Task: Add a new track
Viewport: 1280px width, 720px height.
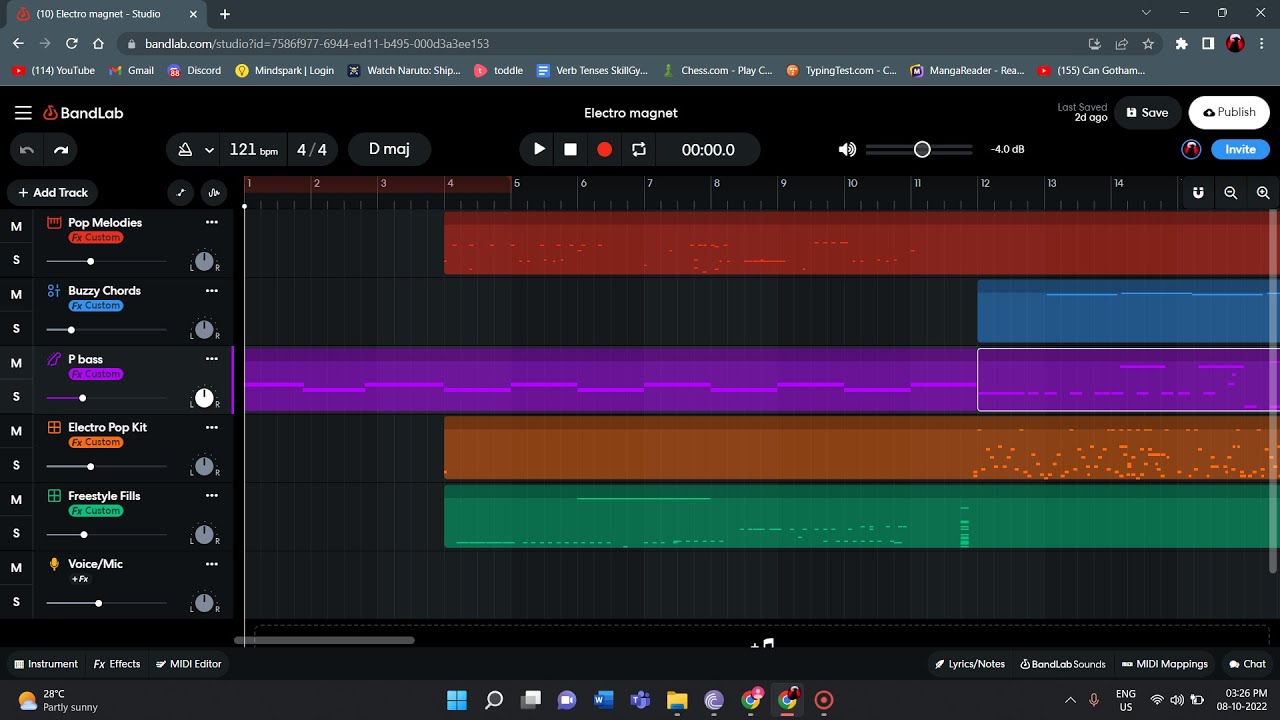Action: point(52,193)
